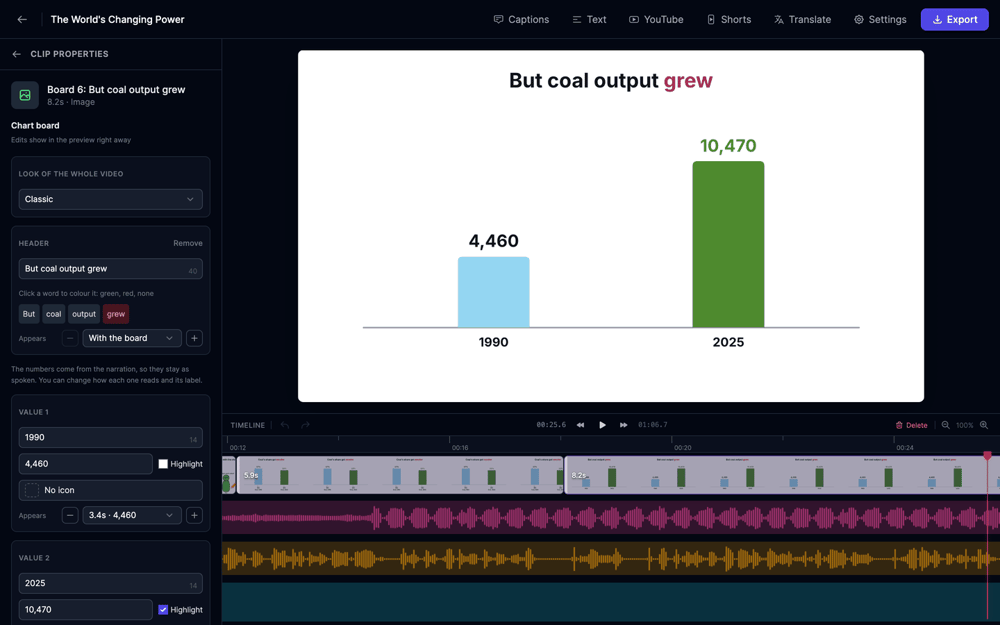Rewind the playback
The image size is (1000, 625).
coord(580,425)
